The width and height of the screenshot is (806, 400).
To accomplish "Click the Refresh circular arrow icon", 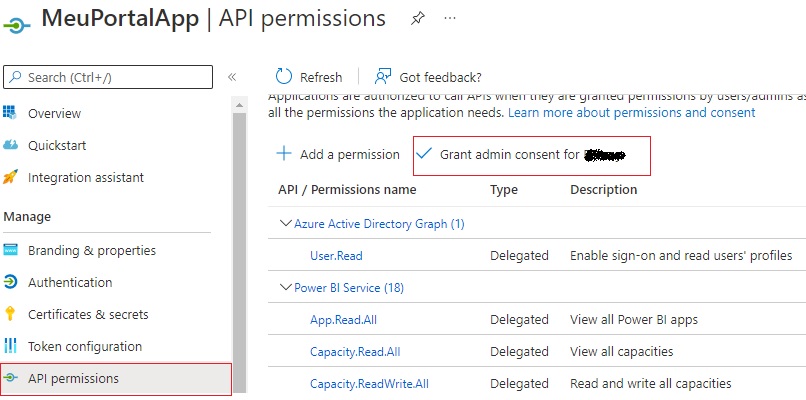I will point(284,77).
